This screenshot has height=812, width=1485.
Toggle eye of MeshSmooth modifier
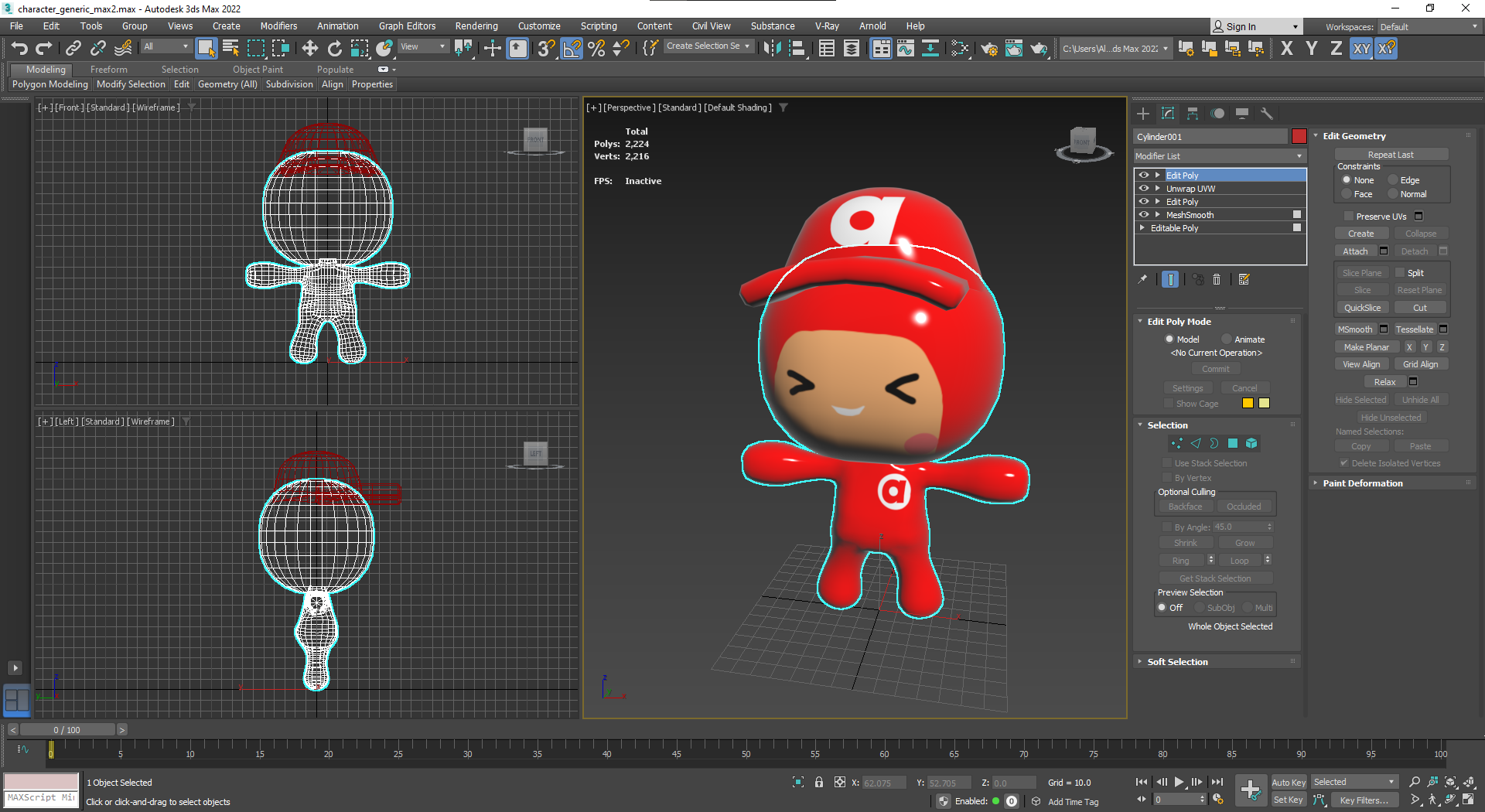point(1144,215)
